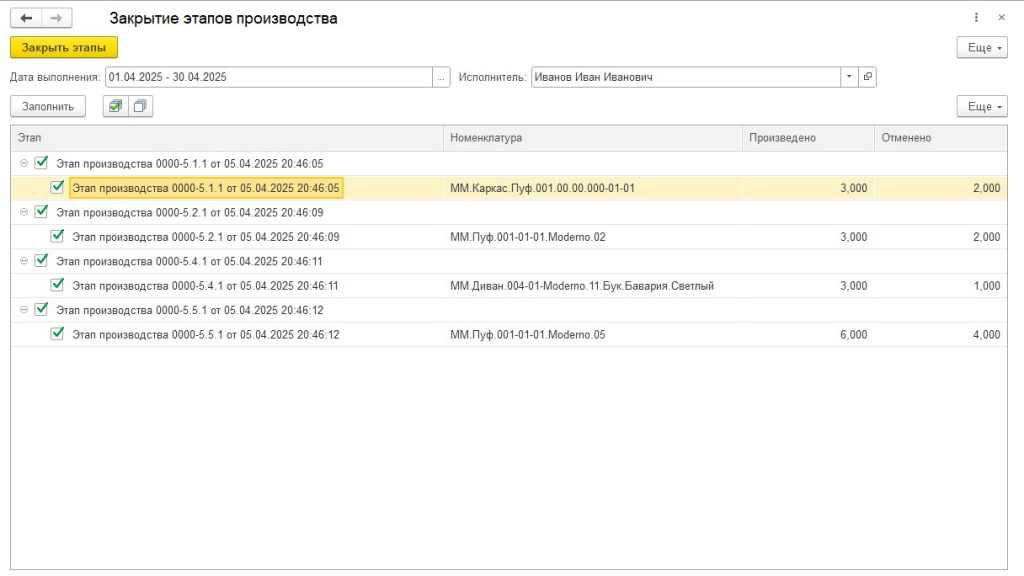Image resolution: width=1024 pixels, height=576 pixels.
Task: Click the back navigation arrow
Action: point(26,18)
